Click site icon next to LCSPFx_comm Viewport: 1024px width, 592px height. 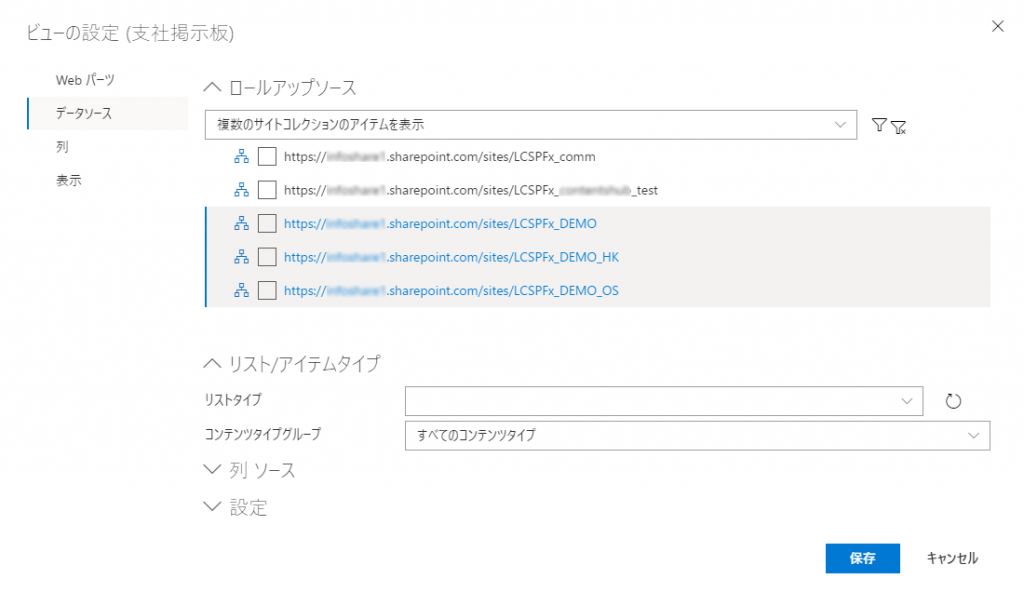[241, 156]
